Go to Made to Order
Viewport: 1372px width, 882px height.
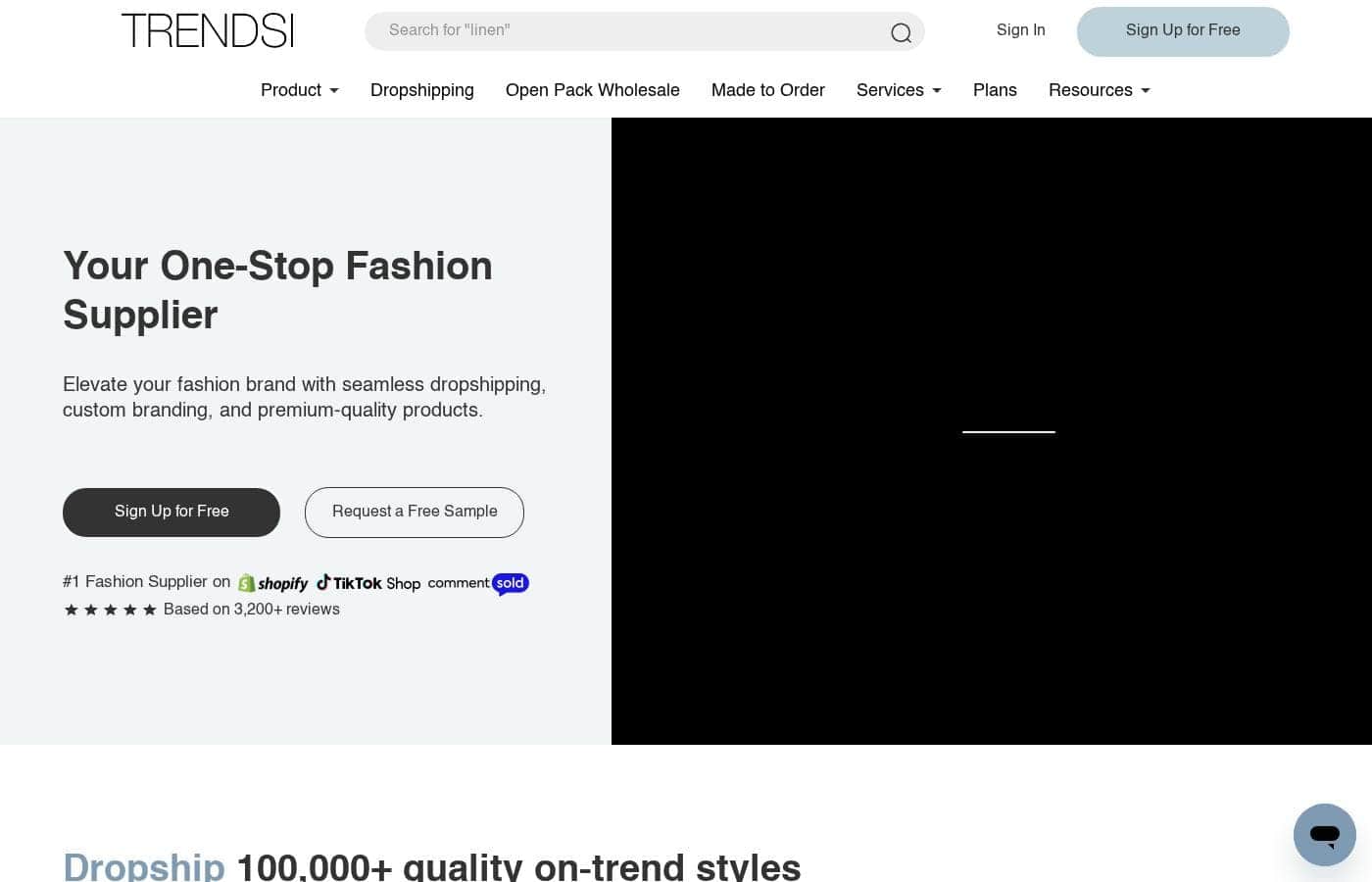click(768, 90)
